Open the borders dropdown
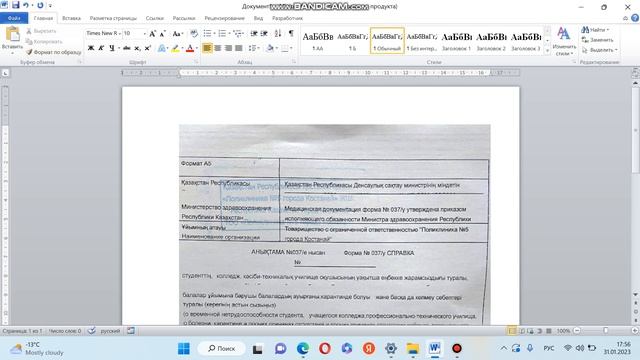This screenshot has height=360, width=640. pyautogui.click(x=291, y=48)
